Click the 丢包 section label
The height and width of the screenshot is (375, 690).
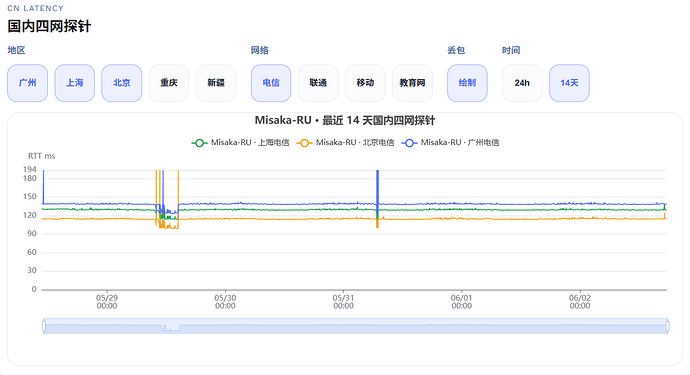[456, 50]
